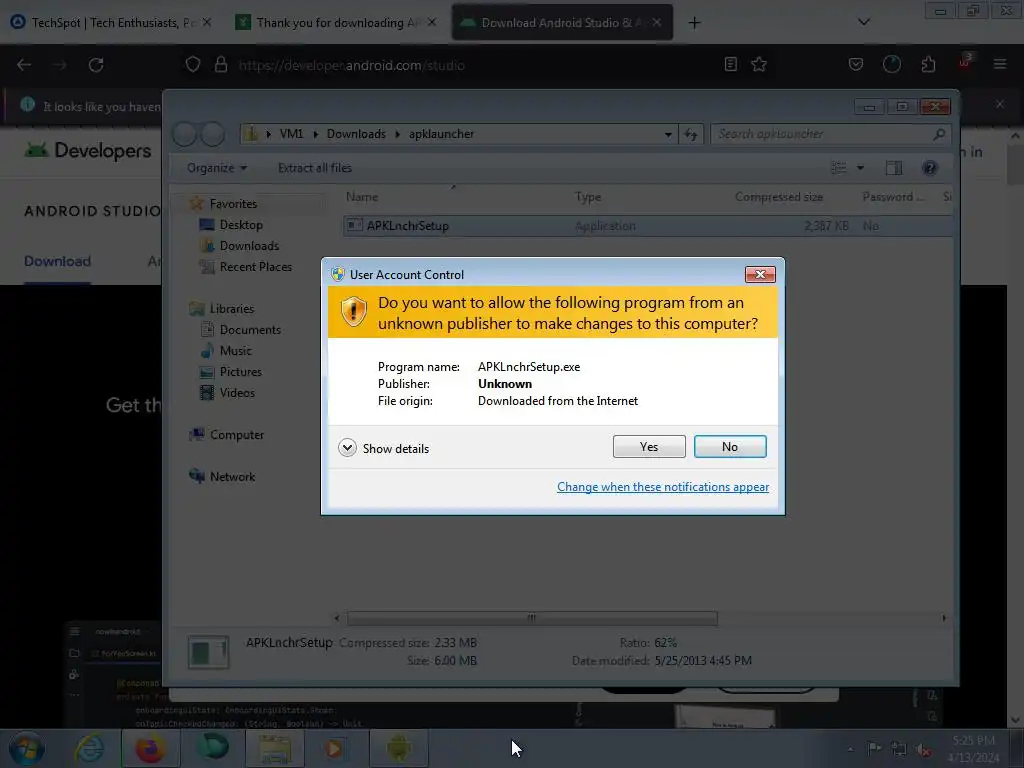The image size is (1024, 768).
Task: Expand Show details in UAC dialog
Action: [384, 448]
